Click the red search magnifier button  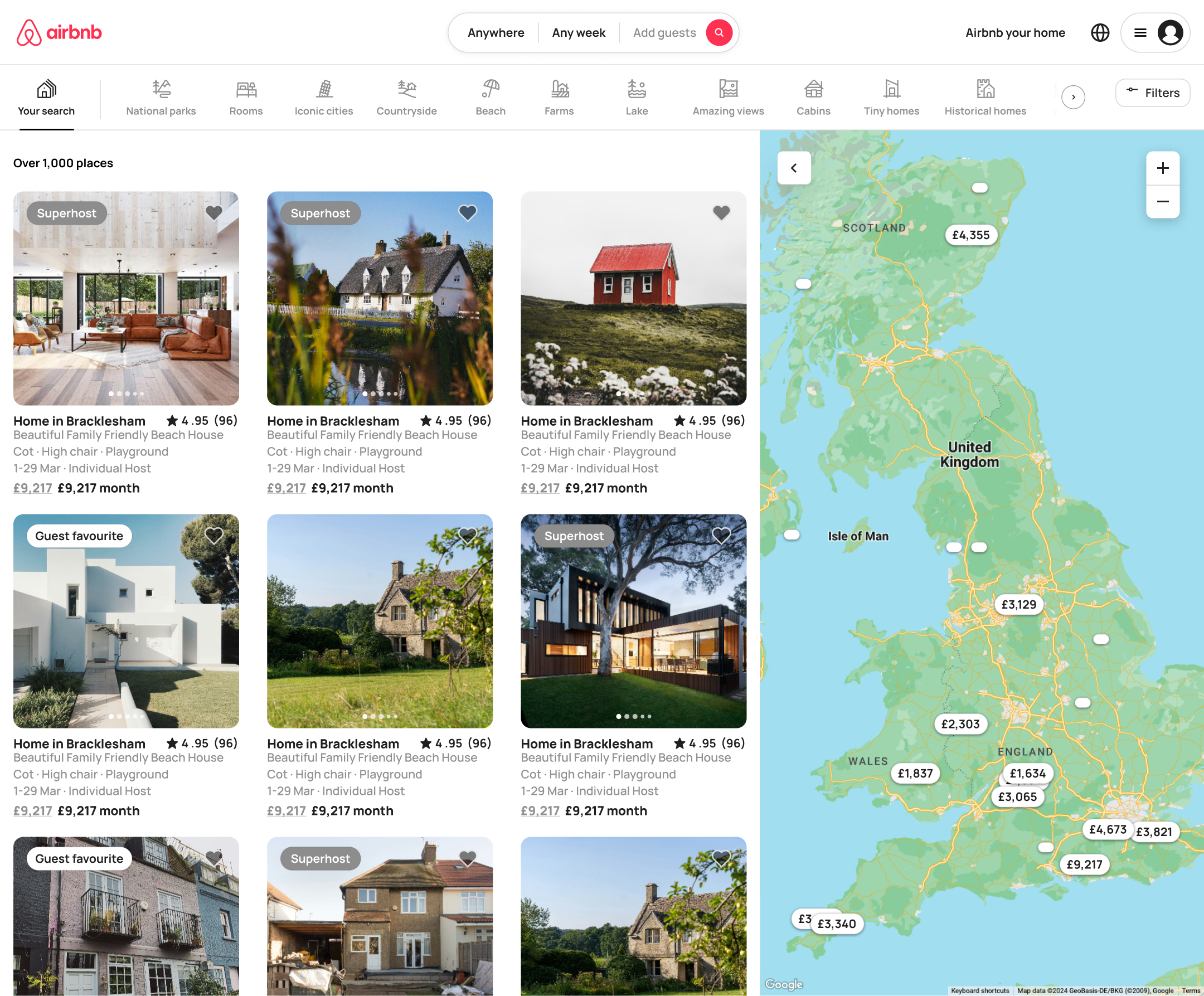coord(719,33)
